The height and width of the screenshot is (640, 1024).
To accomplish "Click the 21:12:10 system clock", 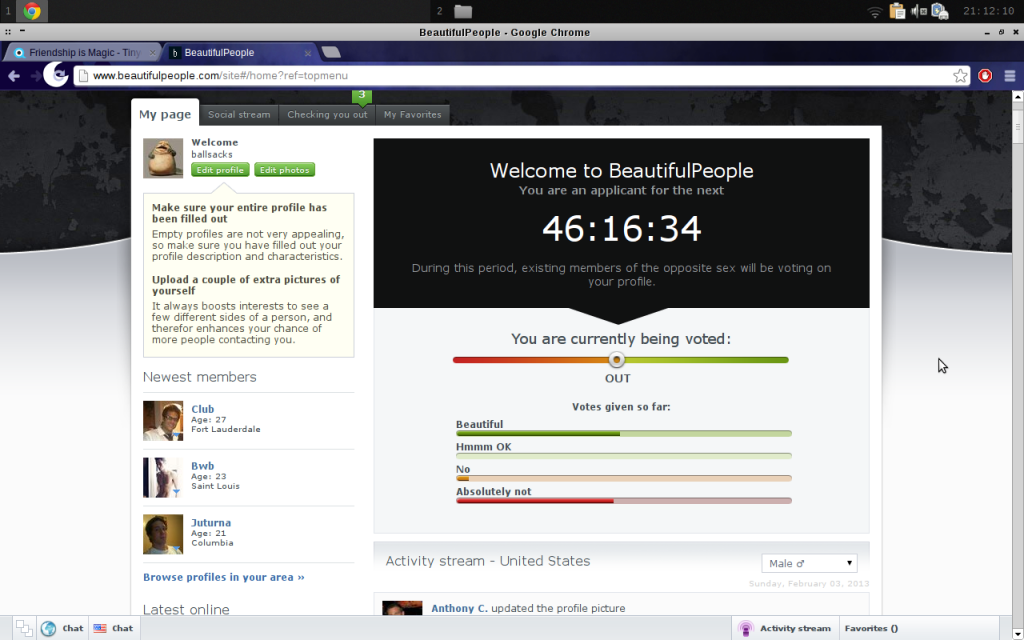I will [988, 11].
